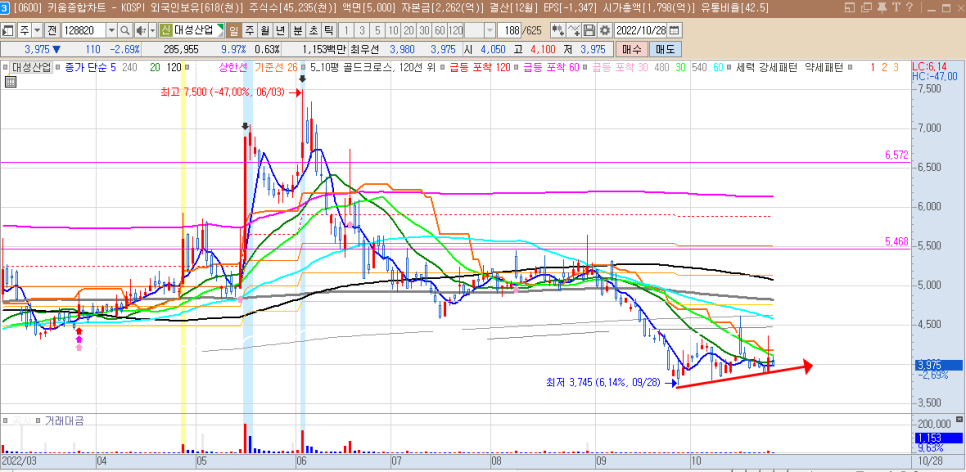Click the small calendar icon under 대성산업 label
This screenshot has height=472, width=966.
tap(10, 81)
